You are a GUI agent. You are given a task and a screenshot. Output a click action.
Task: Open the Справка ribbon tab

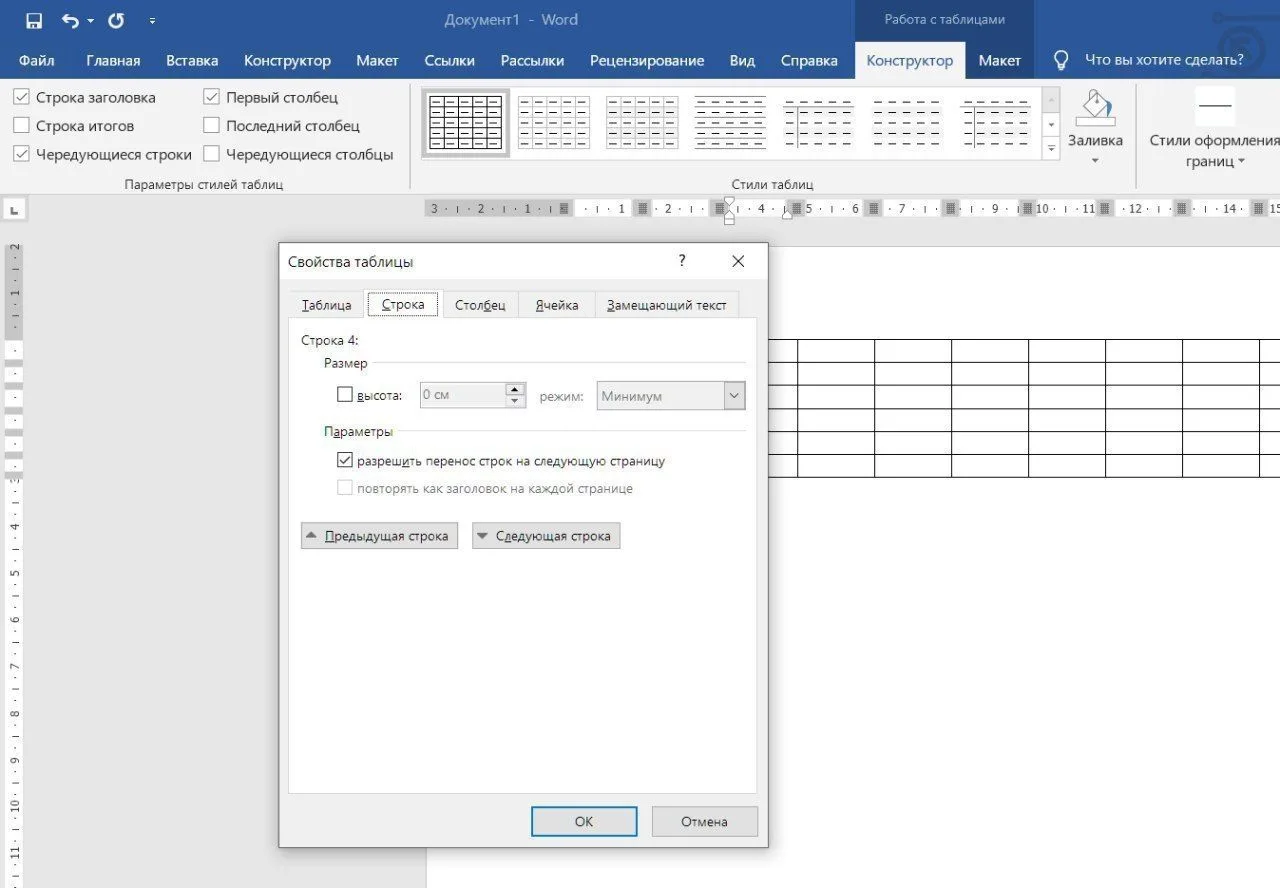(809, 60)
